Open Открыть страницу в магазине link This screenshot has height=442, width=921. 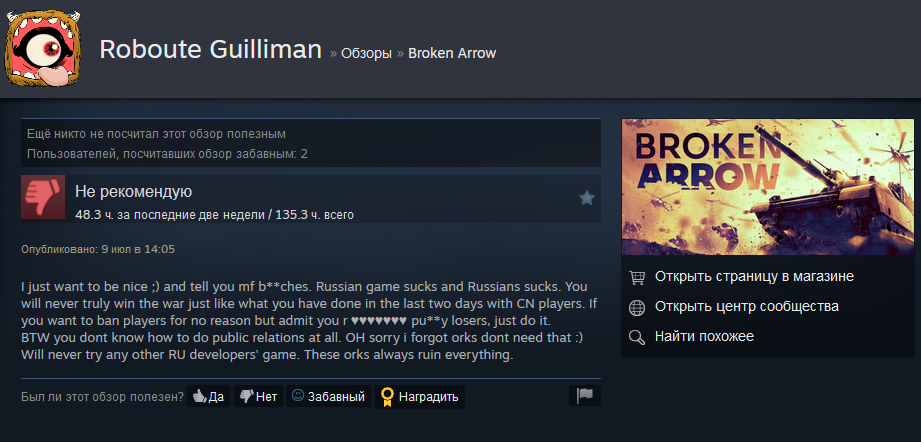754,276
